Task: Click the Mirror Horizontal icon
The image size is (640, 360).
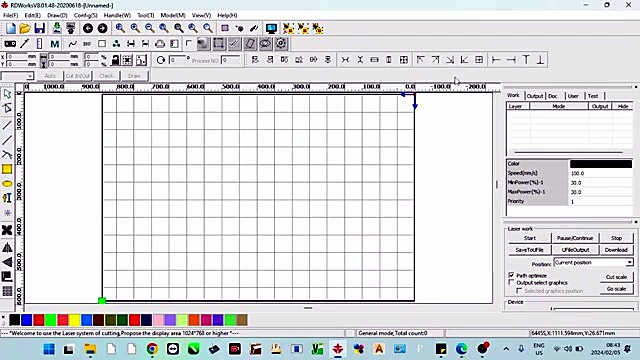Action: (7, 248)
